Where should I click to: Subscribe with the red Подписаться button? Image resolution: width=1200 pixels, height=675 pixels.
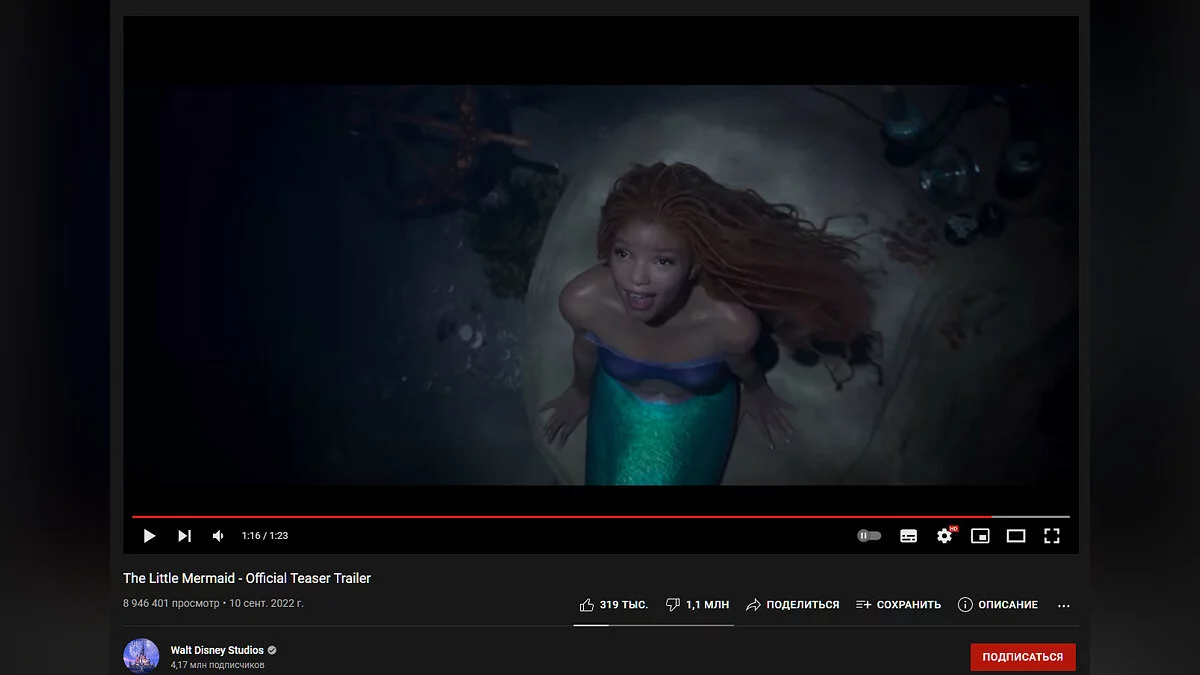coord(1022,657)
